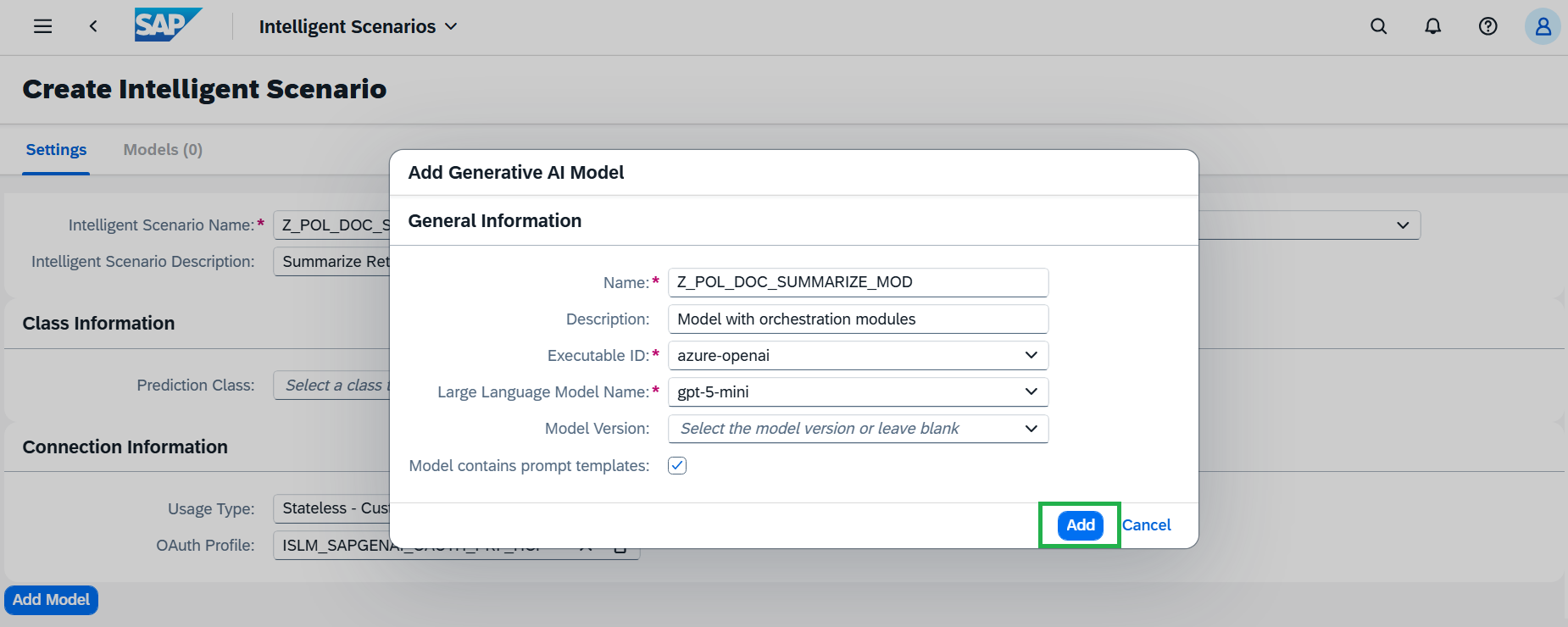Click the Add Generative AI Model dialog title

pos(515,172)
